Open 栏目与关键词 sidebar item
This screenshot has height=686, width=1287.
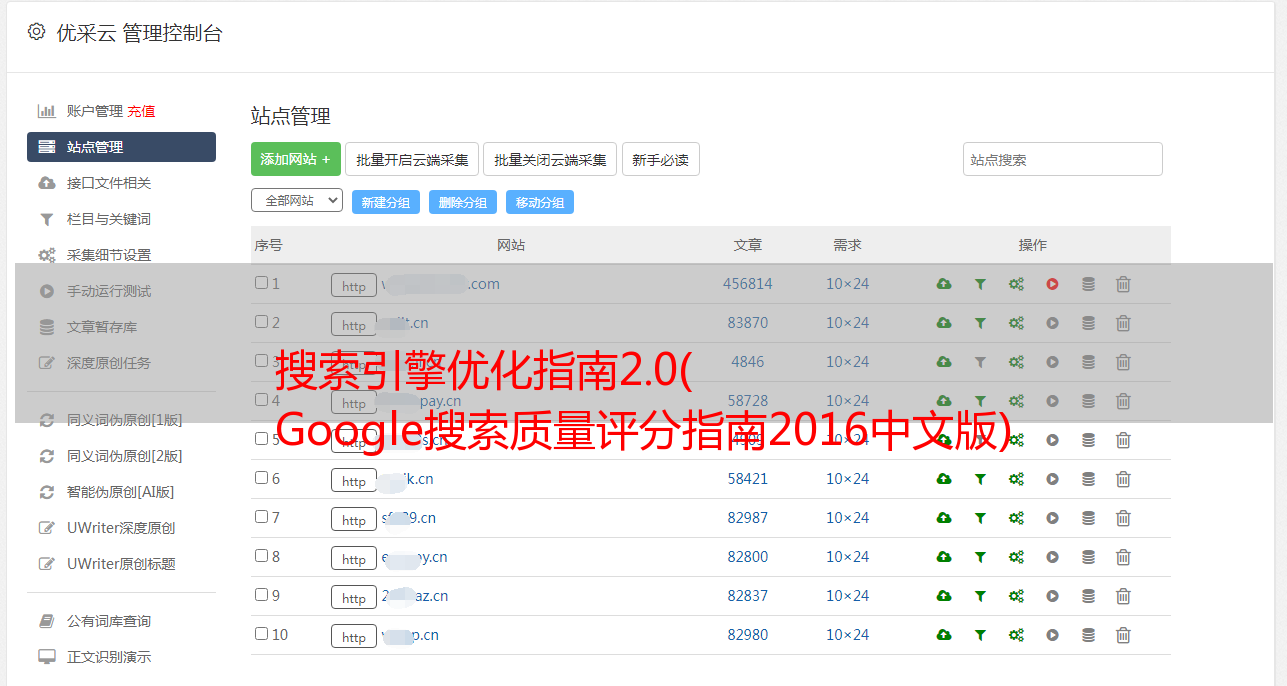click(x=109, y=219)
